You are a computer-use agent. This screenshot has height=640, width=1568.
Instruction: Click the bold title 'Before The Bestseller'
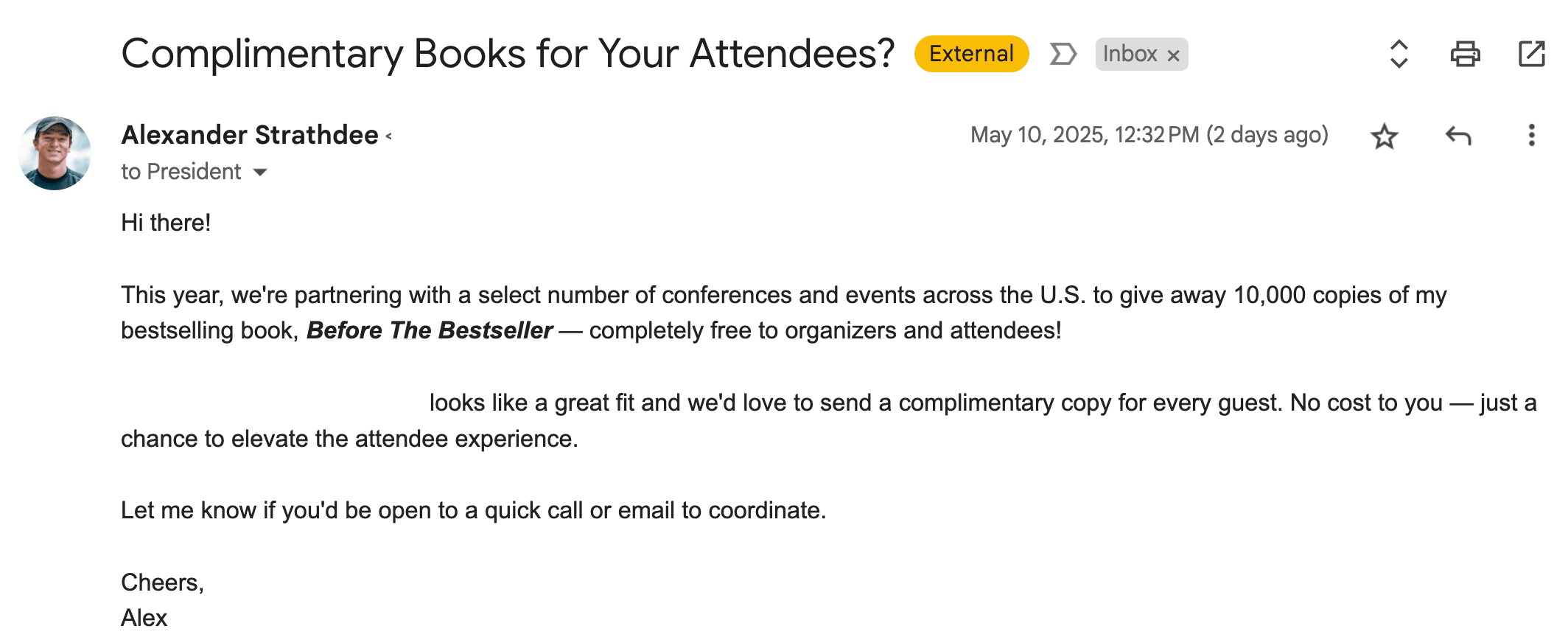(x=430, y=330)
